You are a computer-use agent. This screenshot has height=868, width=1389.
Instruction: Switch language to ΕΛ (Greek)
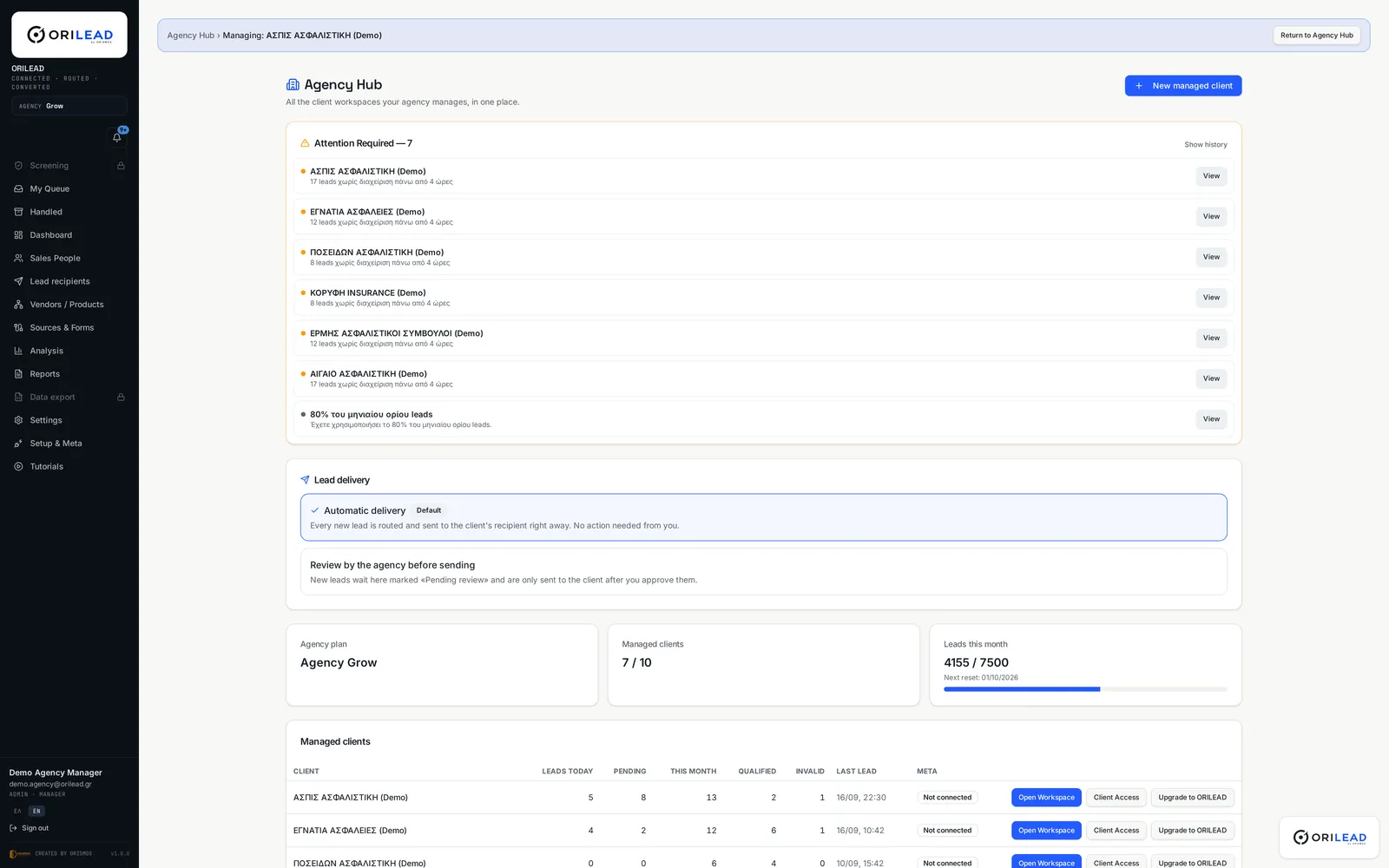click(17, 811)
